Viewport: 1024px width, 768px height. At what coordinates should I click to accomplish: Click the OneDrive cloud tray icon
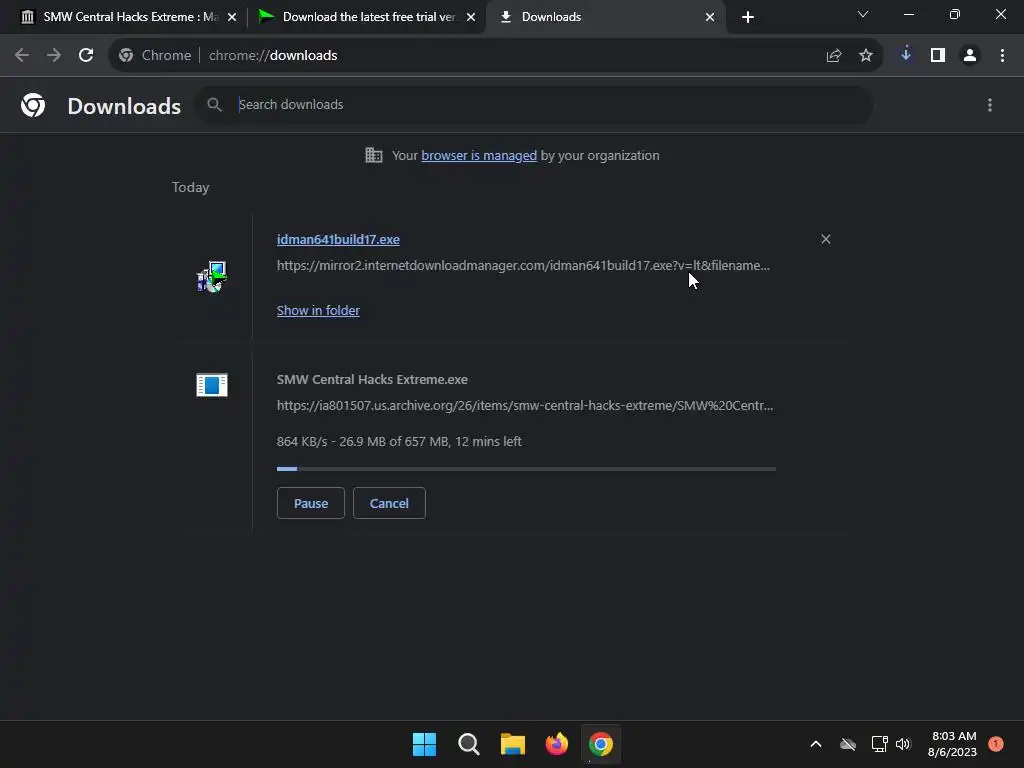[x=848, y=744]
